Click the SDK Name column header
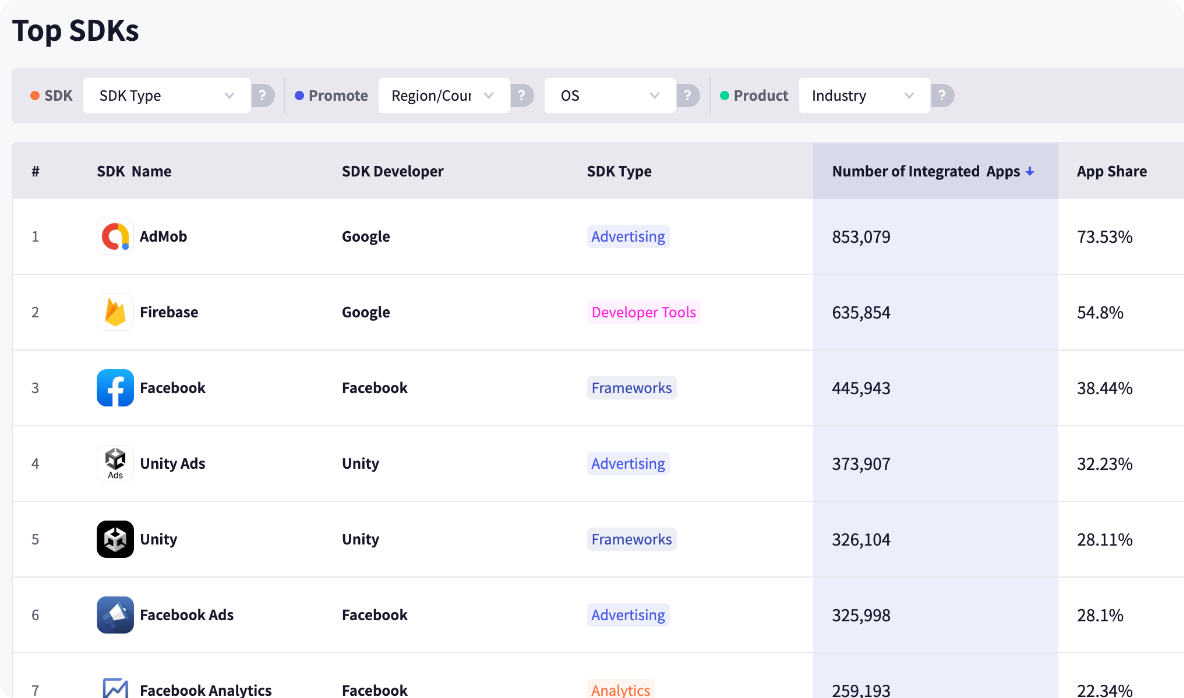Image resolution: width=1184 pixels, height=698 pixels. coord(134,171)
